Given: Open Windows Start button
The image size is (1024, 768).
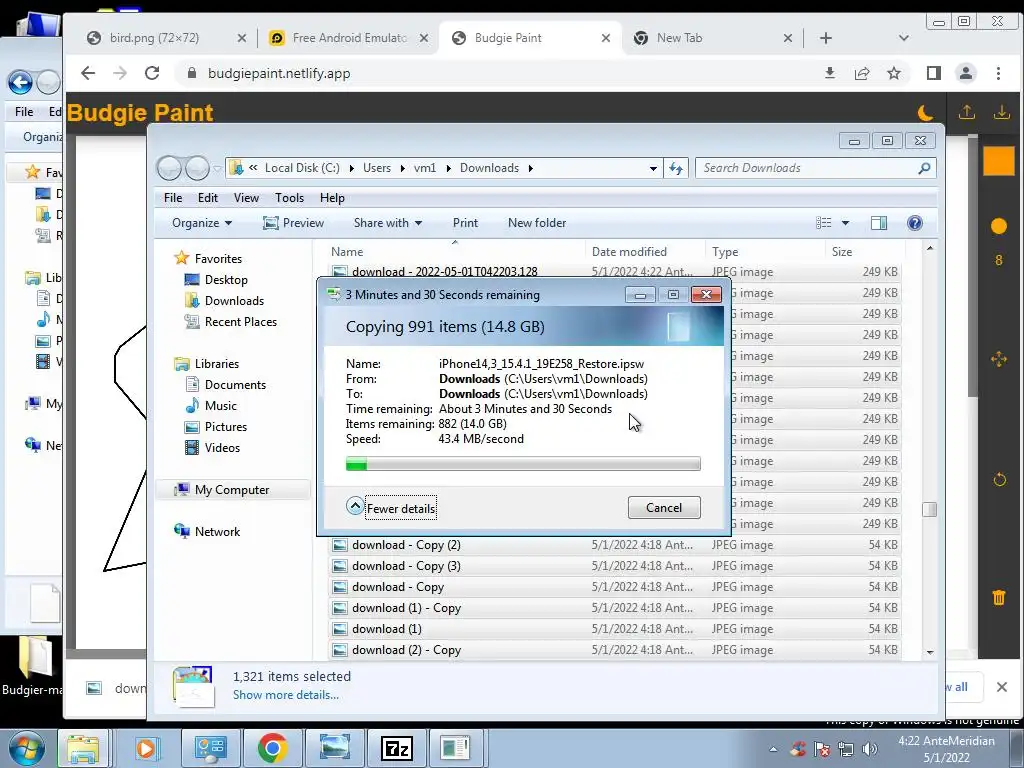Looking at the screenshot, I should coord(26,748).
